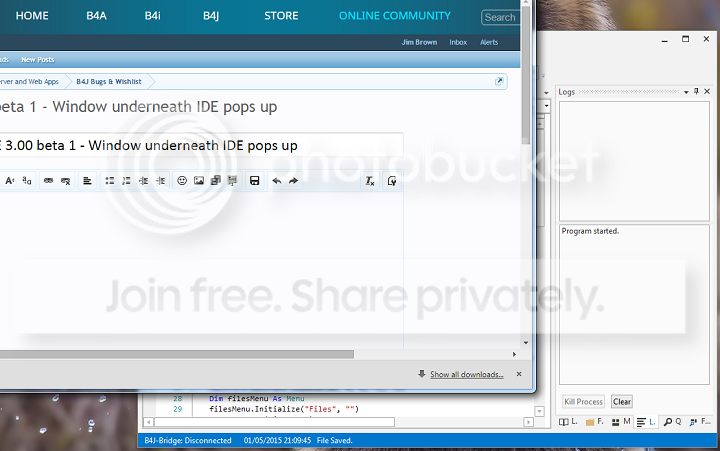Insert an ordered numbered list
This screenshot has height=451, width=720.
[x=126, y=181]
